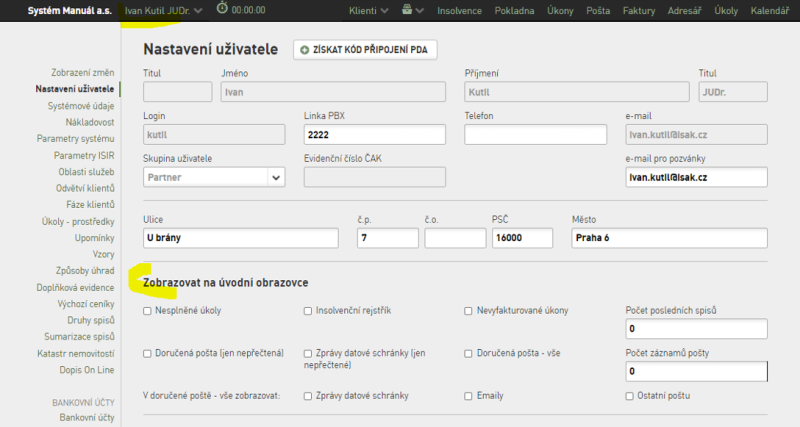Enable the Emaily checkbox
The image size is (800, 427).
[468, 396]
